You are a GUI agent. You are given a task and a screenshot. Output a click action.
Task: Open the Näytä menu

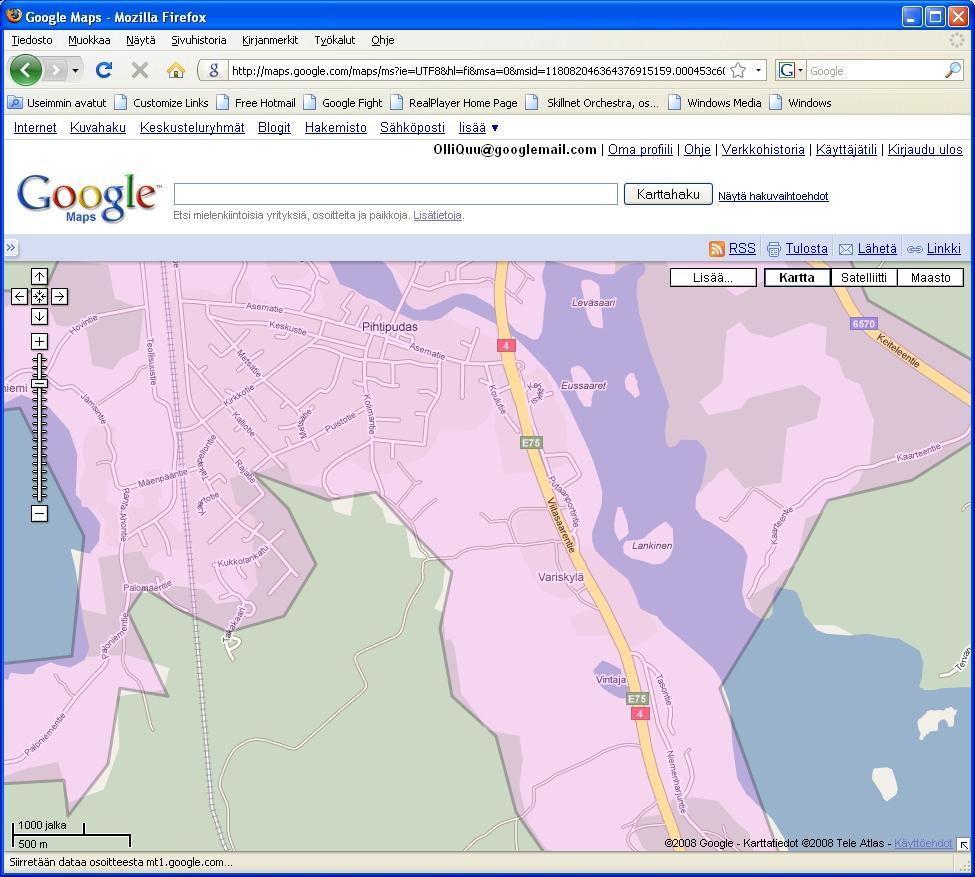pos(141,40)
